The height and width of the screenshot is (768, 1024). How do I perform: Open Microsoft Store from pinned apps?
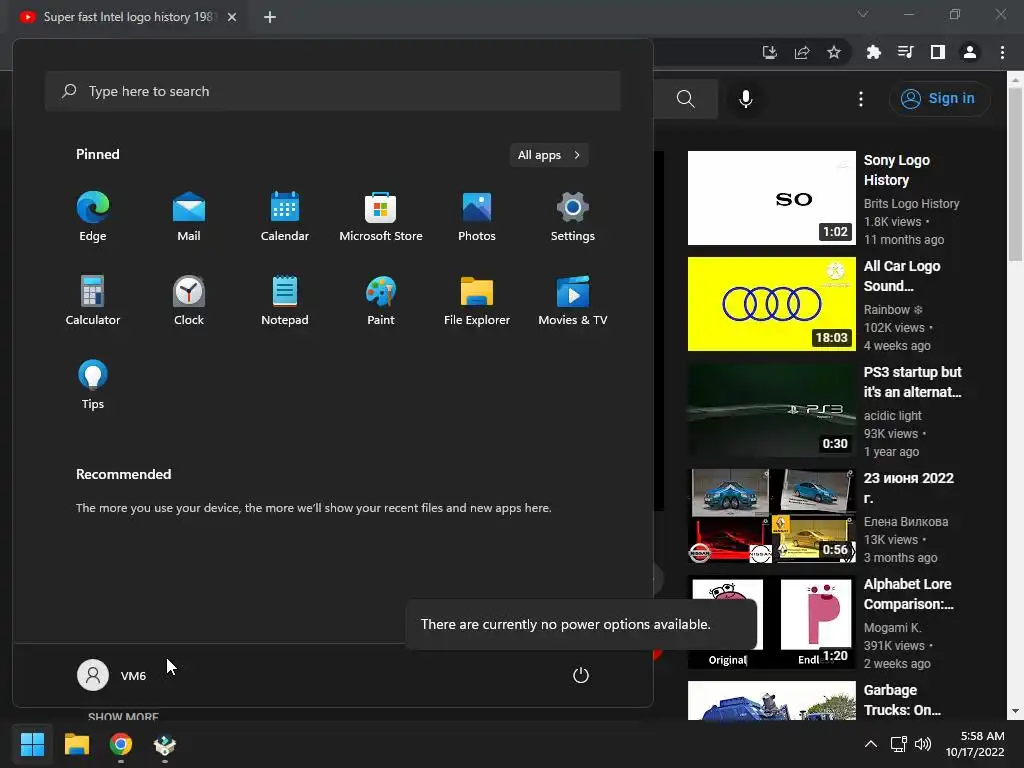click(x=381, y=217)
